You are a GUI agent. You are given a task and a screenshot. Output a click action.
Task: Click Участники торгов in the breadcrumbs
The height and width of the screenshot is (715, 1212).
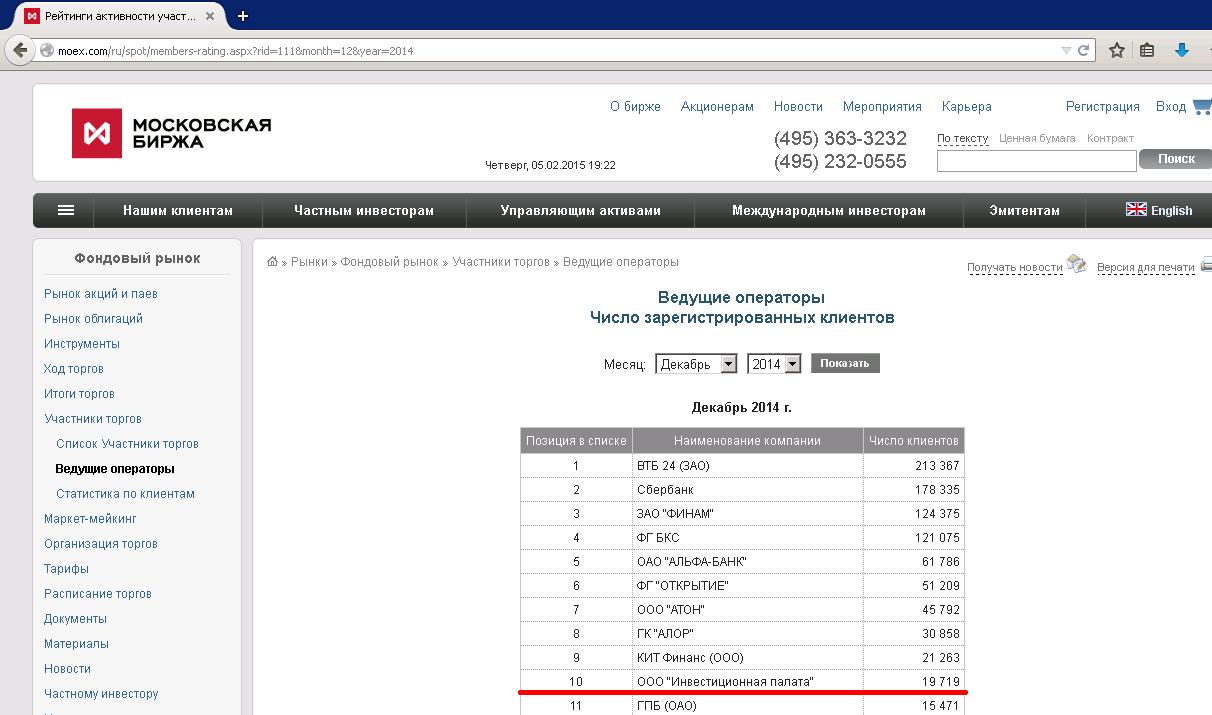point(501,261)
